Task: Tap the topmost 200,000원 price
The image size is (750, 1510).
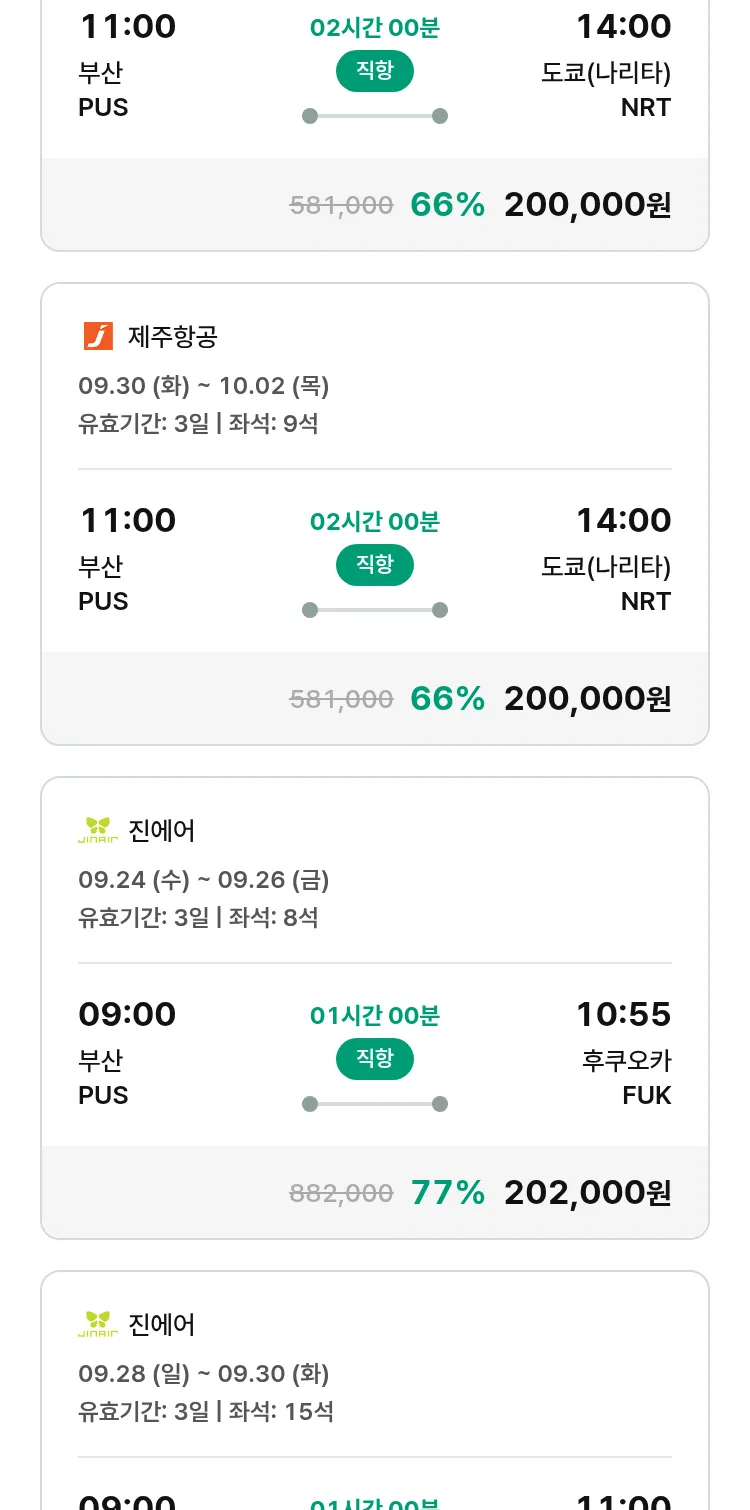Action: (x=586, y=205)
